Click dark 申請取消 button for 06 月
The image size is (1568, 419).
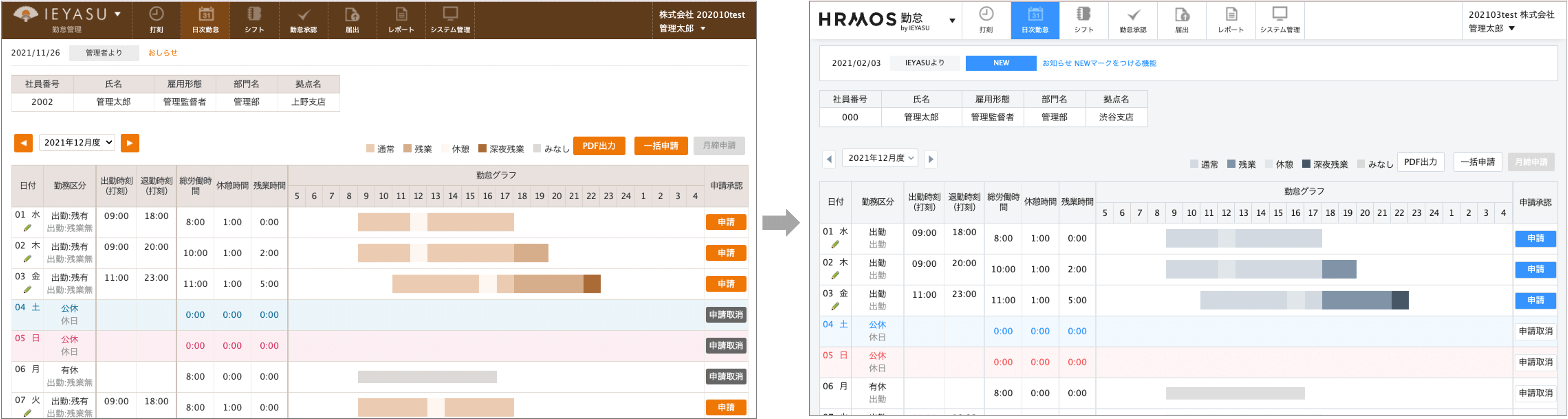pyautogui.click(x=726, y=376)
